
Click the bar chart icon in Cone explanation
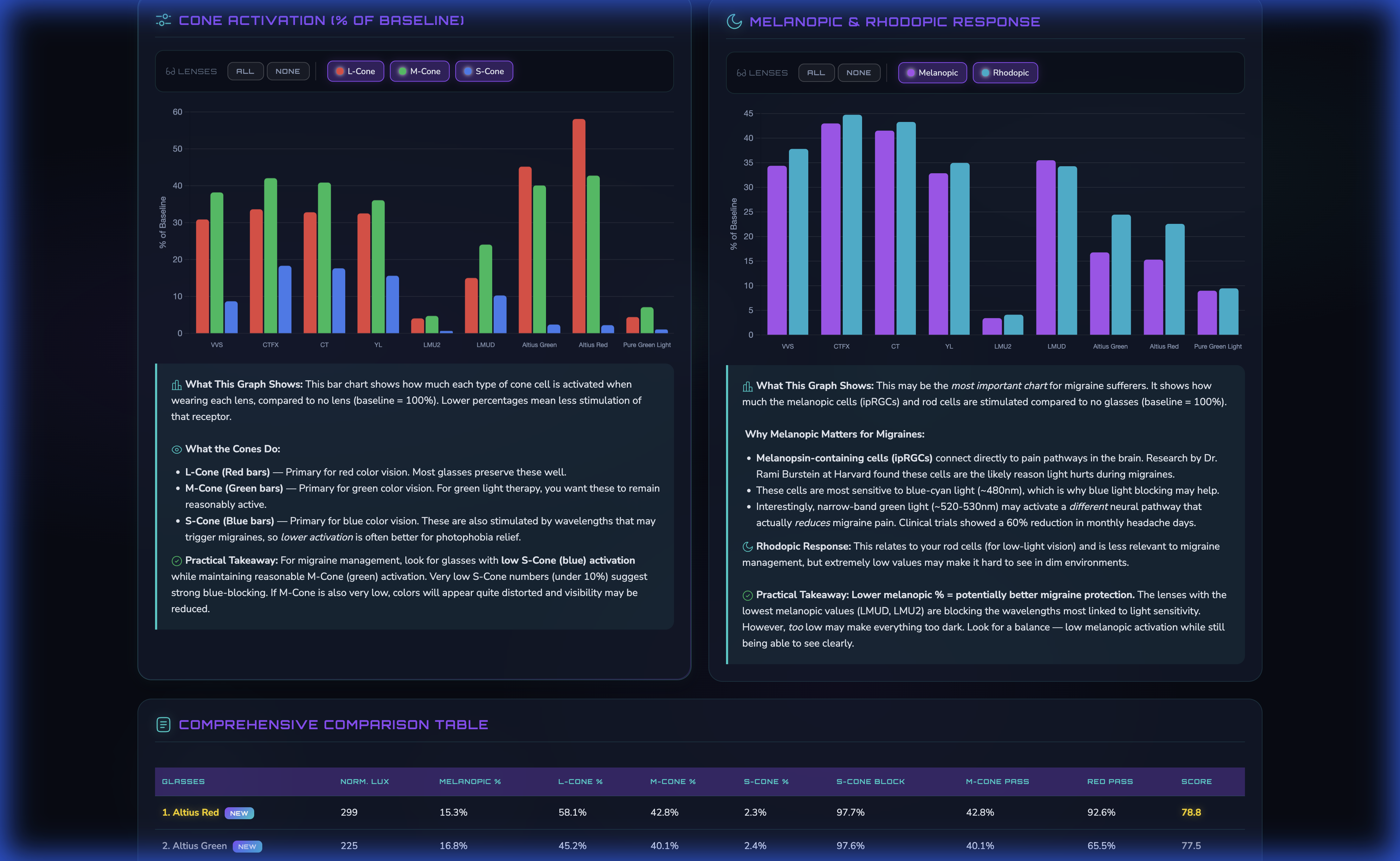click(x=176, y=385)
